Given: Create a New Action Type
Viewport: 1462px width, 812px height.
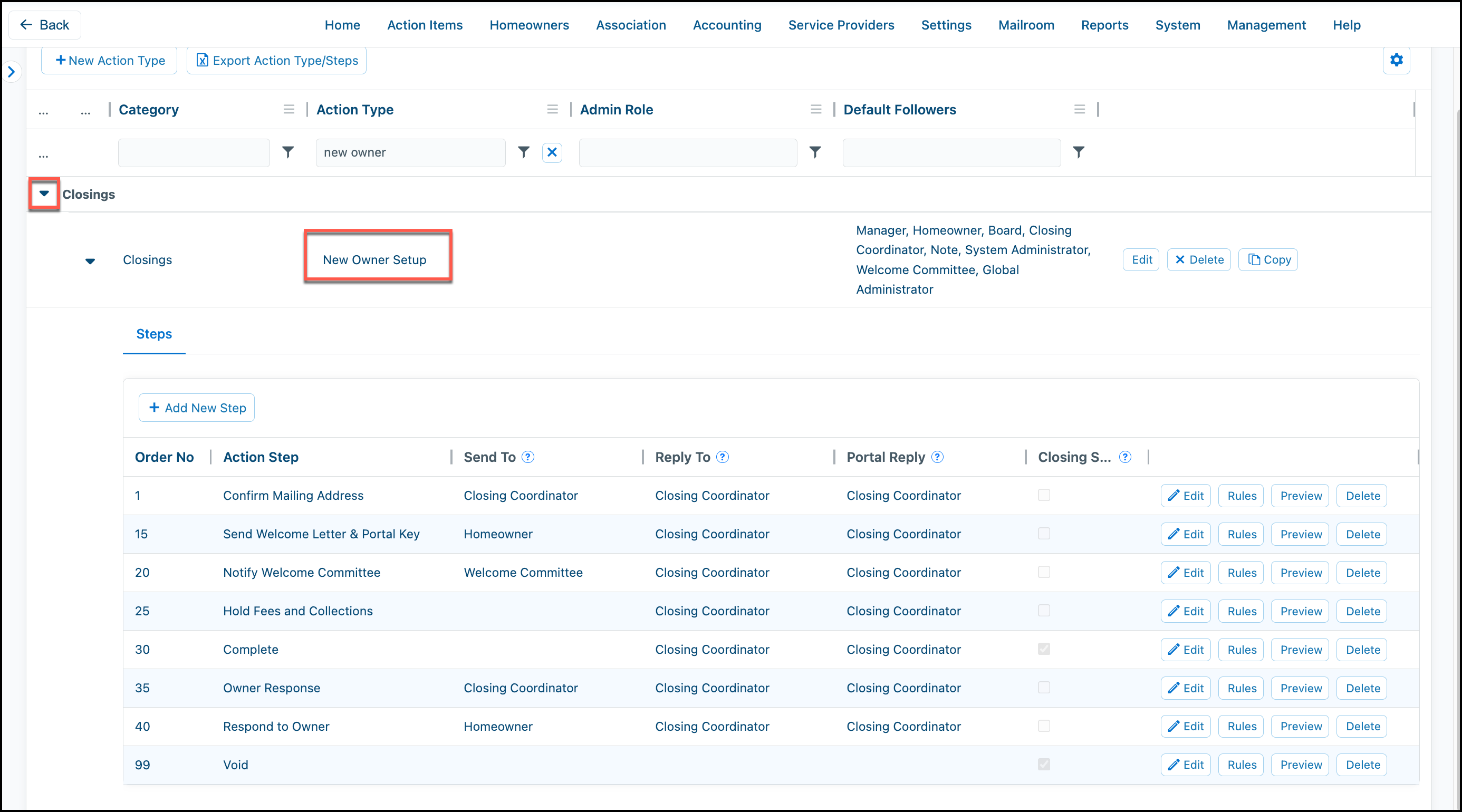Looking at the screenshot, I should coord(109,61).
